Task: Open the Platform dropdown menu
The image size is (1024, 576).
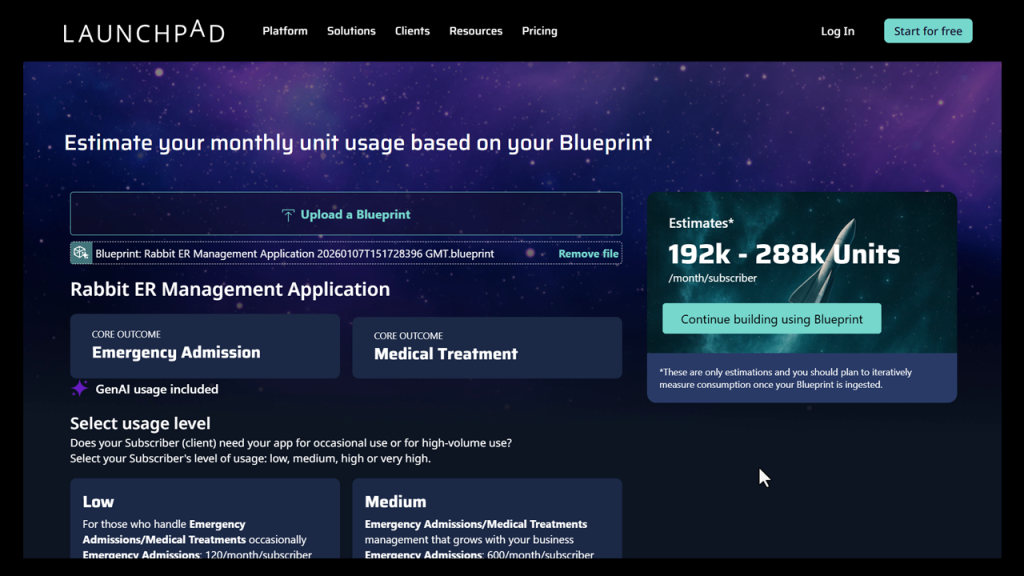Action: (285, 31)
